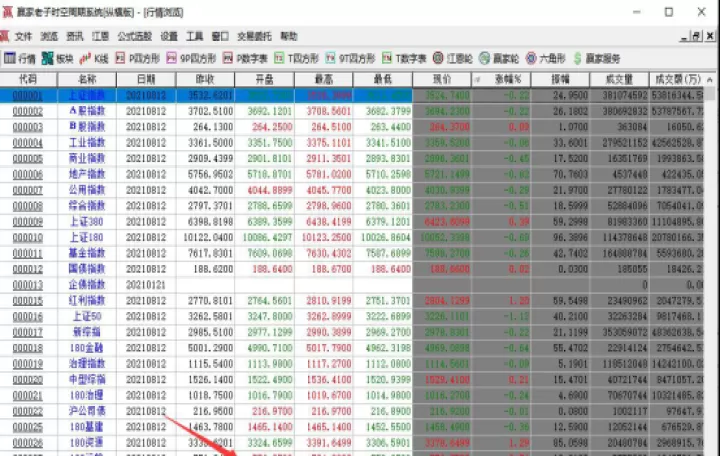The height and width of the screenshot is (456, 720).
Task: Sort by the 涨幅% column header
Action: coord(501,79)
